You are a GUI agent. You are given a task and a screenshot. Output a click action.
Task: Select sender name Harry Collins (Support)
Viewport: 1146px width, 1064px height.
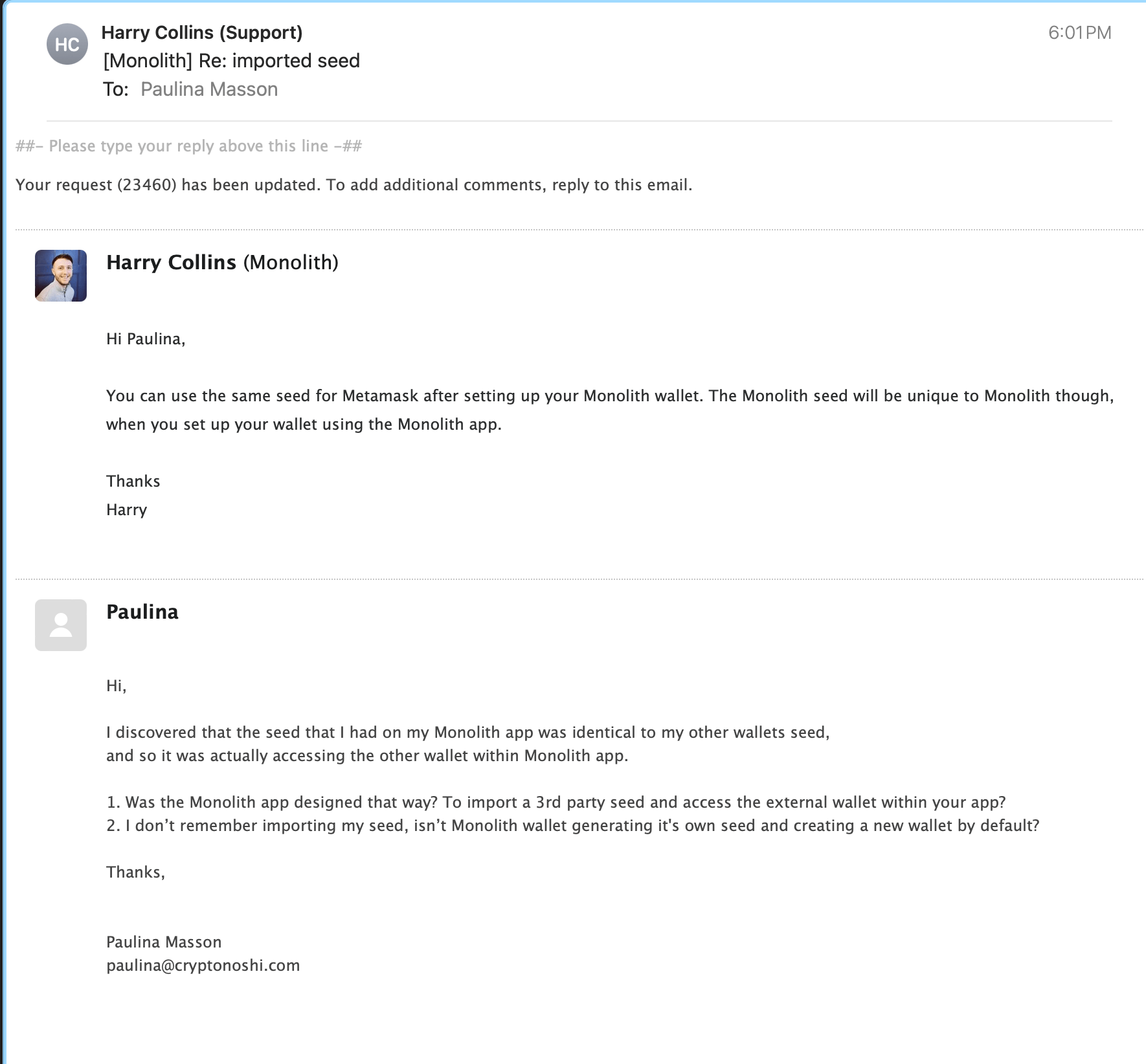[202, 32]
